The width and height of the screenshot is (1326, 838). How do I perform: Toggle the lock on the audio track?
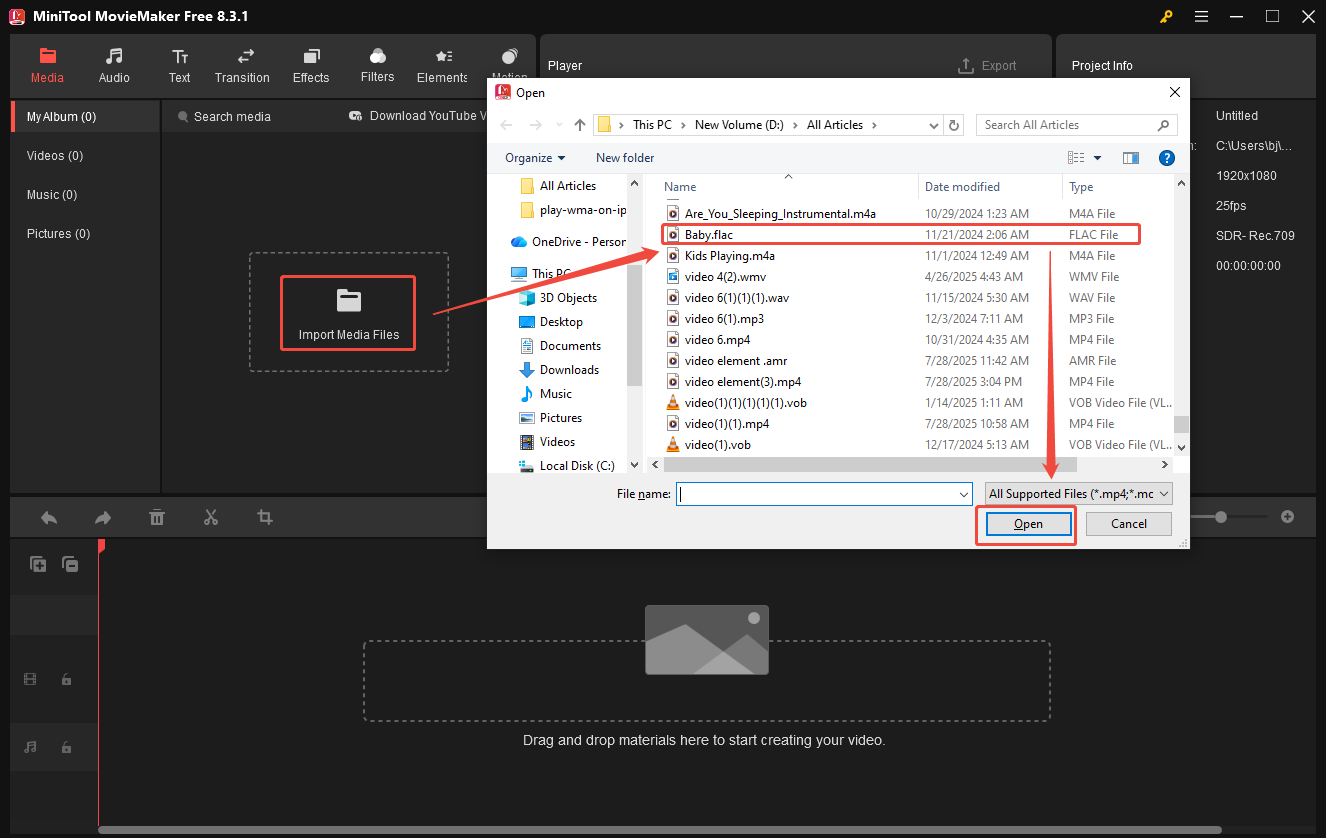[66, 747]
